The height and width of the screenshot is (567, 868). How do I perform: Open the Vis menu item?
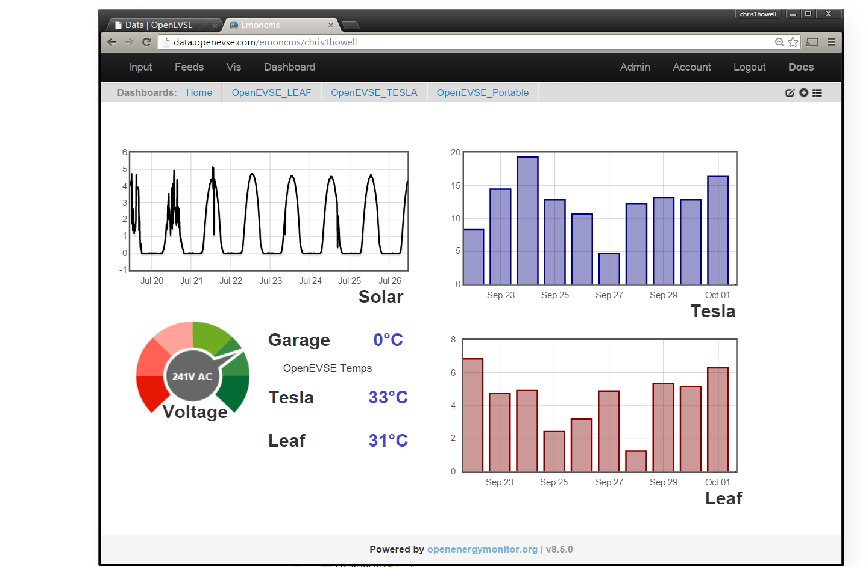click(x=234, y=67)
